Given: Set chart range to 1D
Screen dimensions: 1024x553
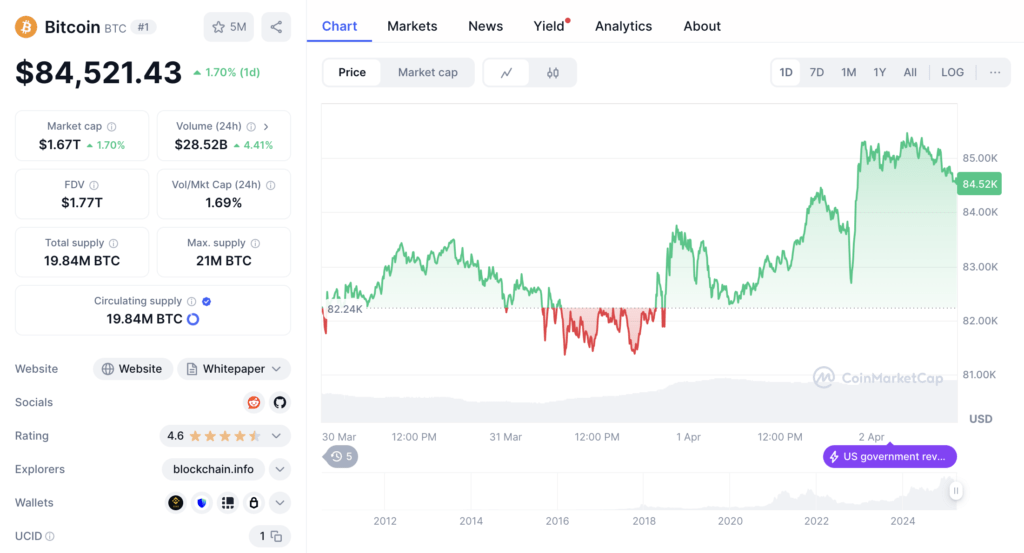Looking at the screenshot, I should (x=786, y=72).
